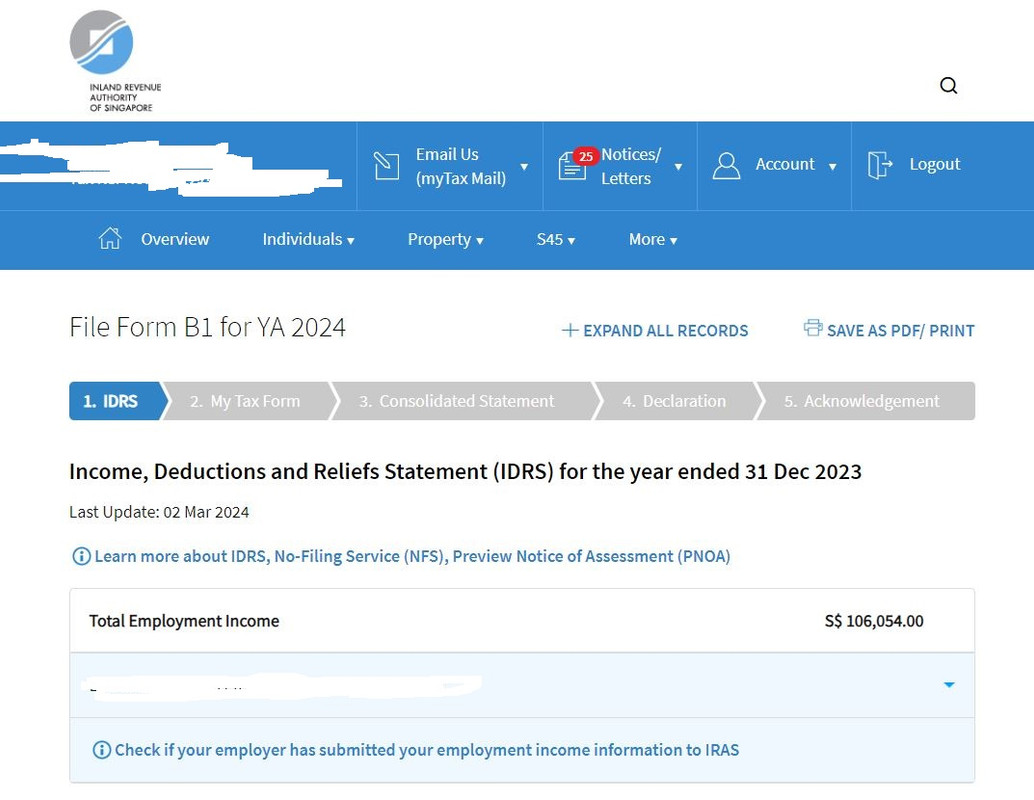Expand the S45 menu

(556, 239)
